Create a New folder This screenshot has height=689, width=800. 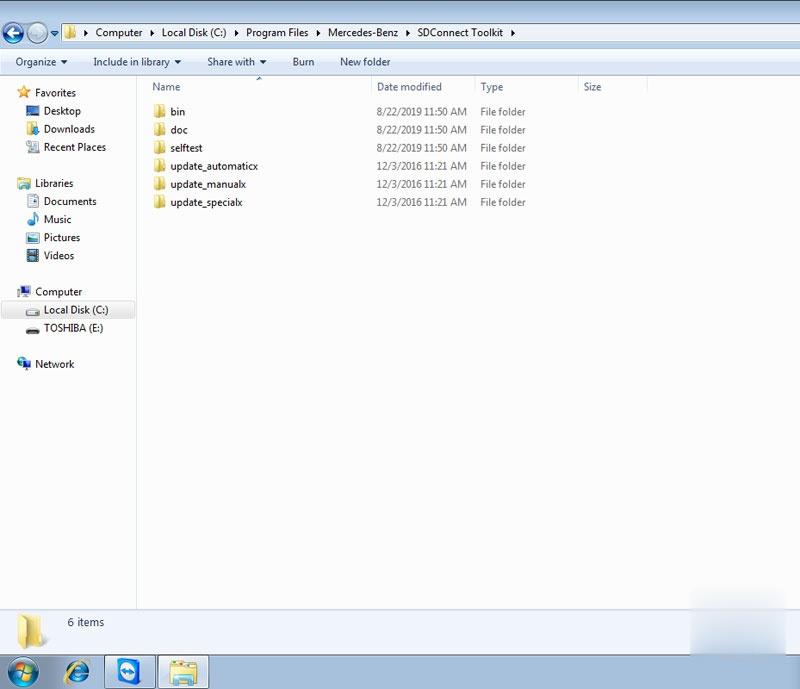[x=365, y=62]
